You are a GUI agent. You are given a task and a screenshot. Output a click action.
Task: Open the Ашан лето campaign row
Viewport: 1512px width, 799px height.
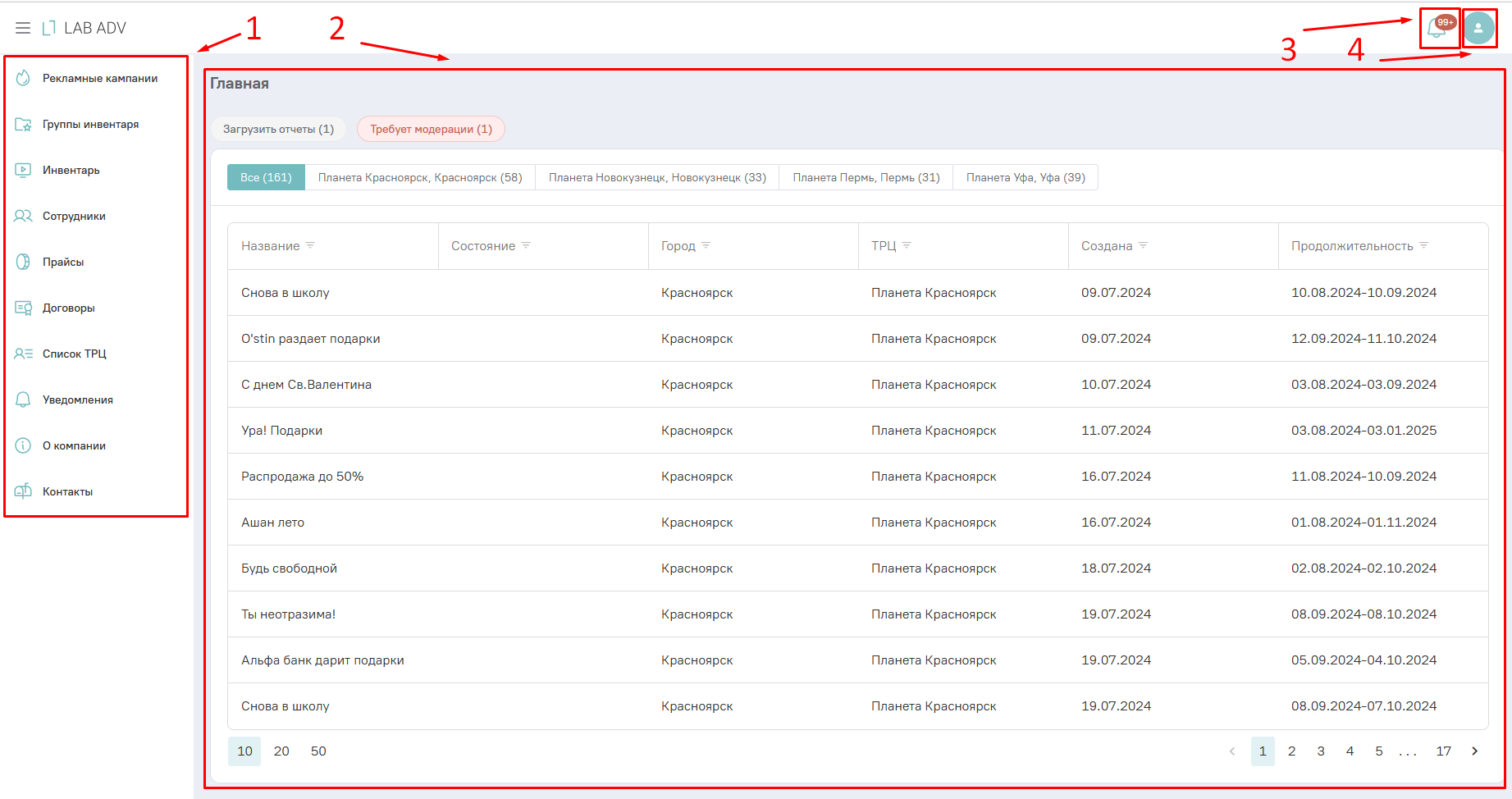click(x=272, y=522)
